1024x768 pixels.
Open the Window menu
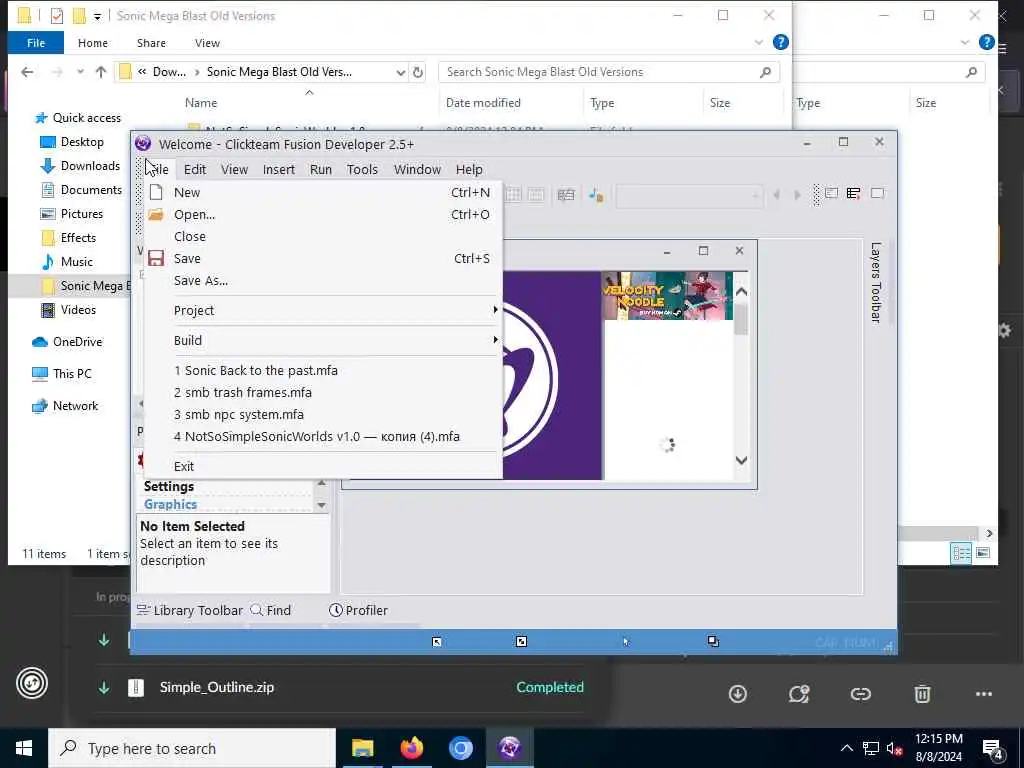pos(417,169)
